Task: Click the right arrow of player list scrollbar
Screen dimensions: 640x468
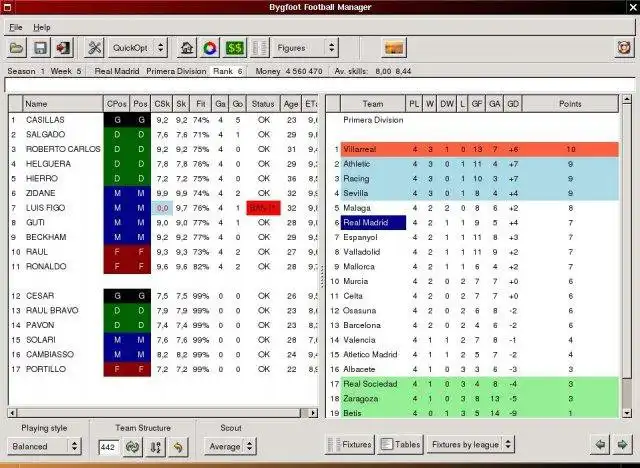Action: coord(313,413)
